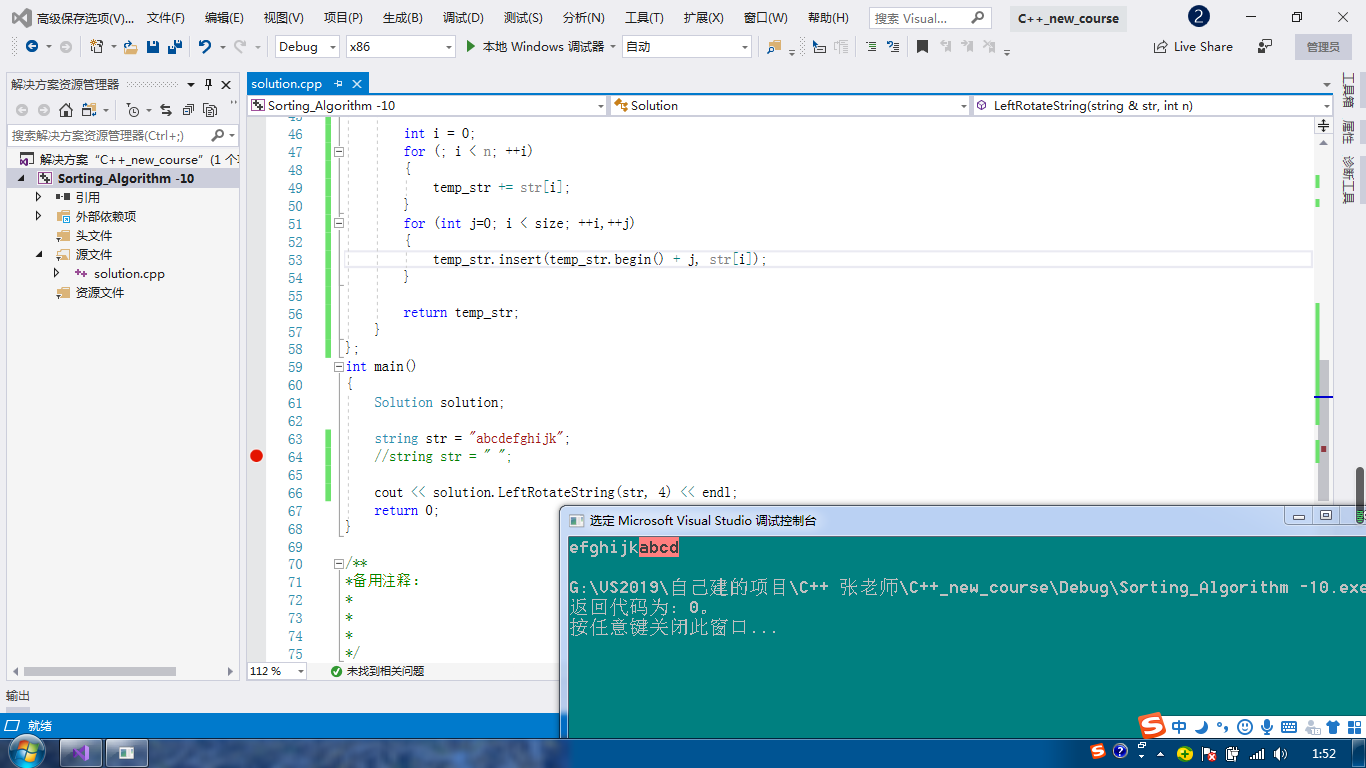
Task: Save the current file with floppy icon
Action: [x=153, y=46]
